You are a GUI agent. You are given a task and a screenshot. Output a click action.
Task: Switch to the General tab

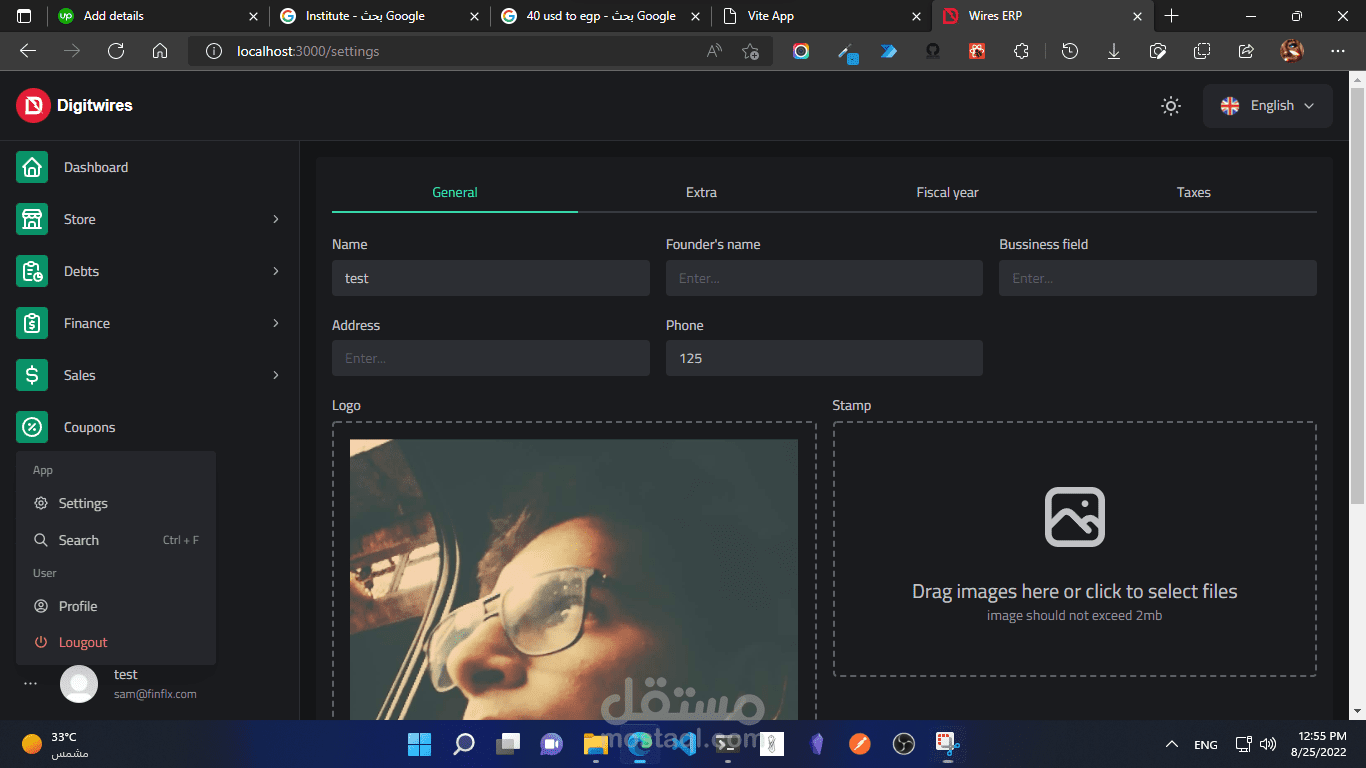click(455, 192)
